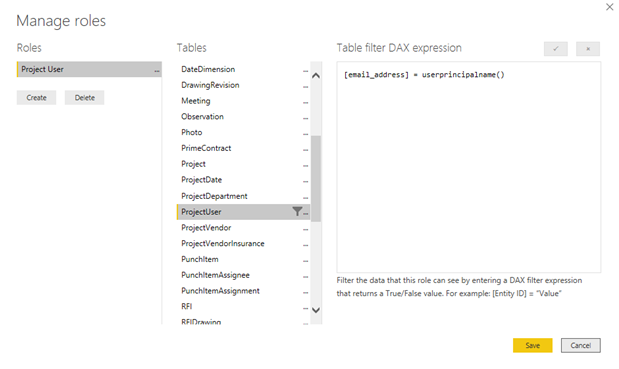This screenshot has width=619, height=369.
Task: Select the PunchItemAssignee table
Action: [243, 275]
